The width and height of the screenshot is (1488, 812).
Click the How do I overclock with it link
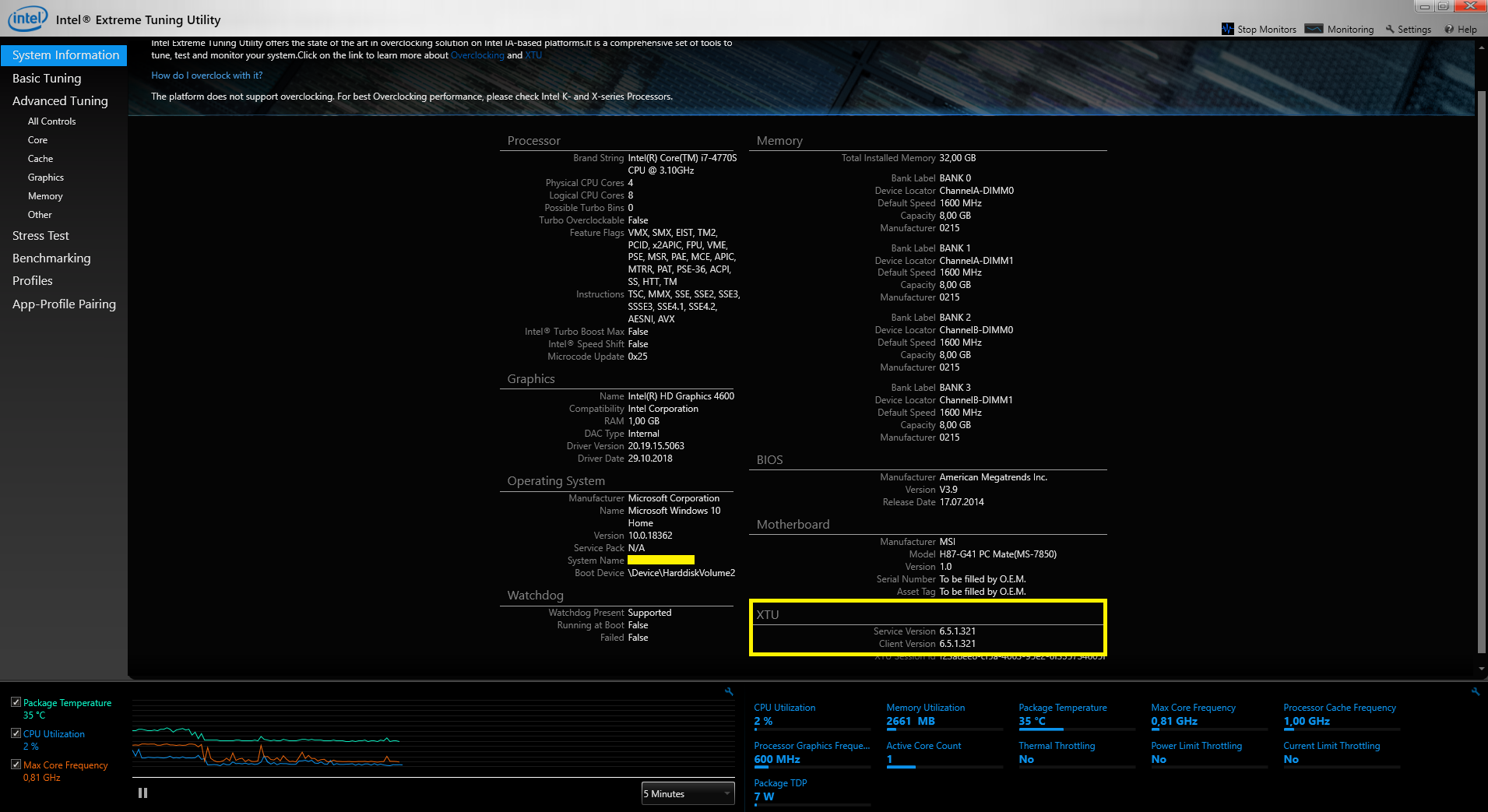coord(206,75)
